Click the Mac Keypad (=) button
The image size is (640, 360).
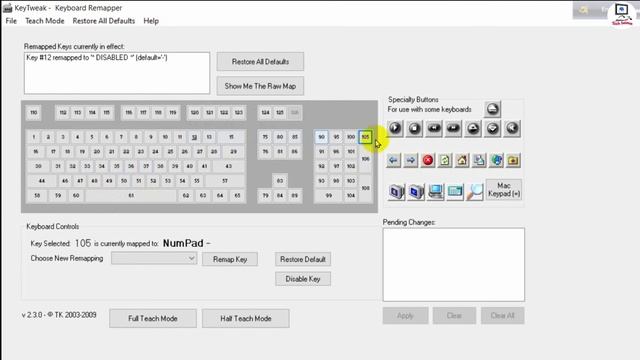point(504,190)
